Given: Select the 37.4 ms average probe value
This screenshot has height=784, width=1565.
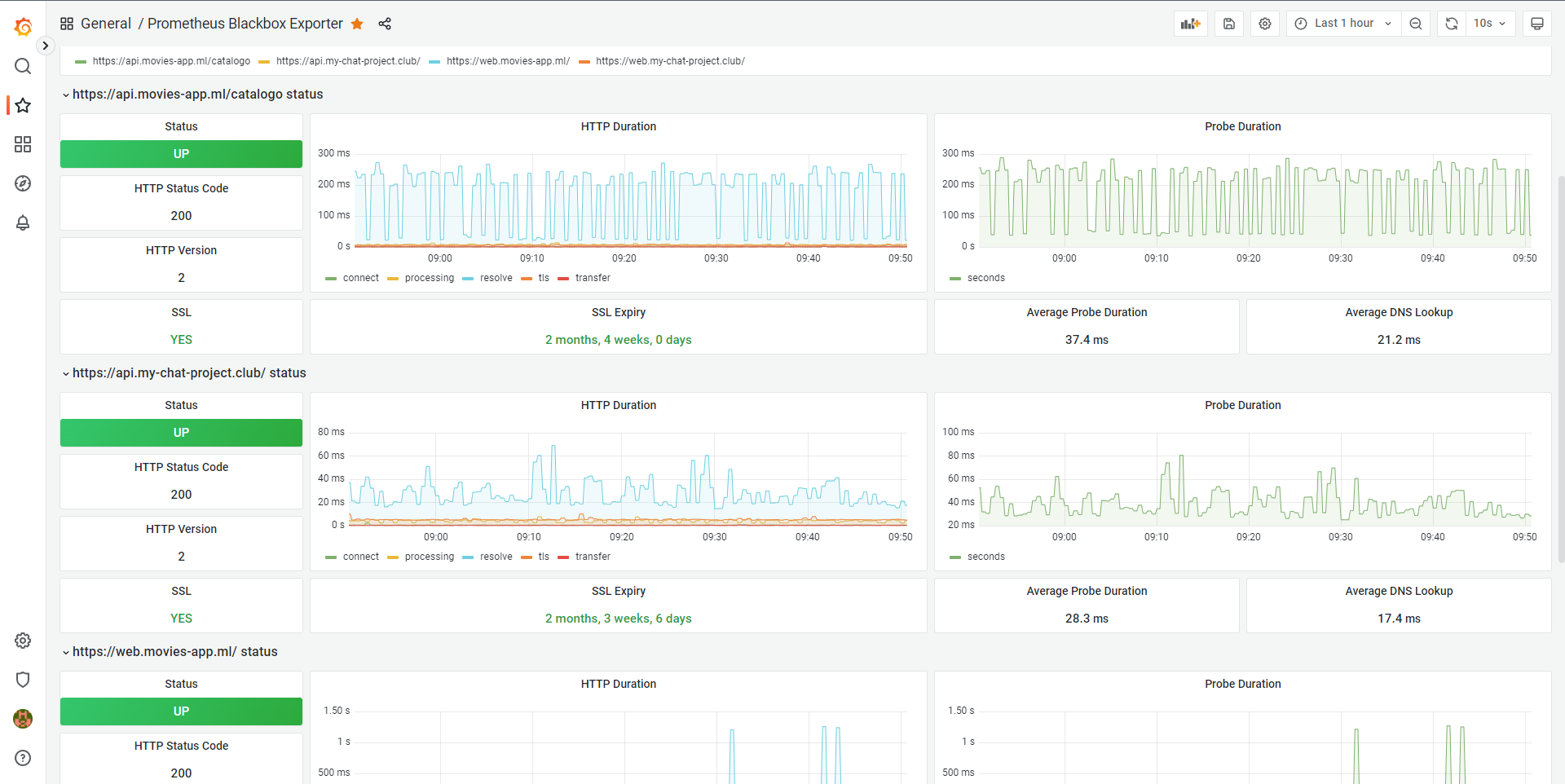Looking at the screenshot, I should coord(1087,340).
